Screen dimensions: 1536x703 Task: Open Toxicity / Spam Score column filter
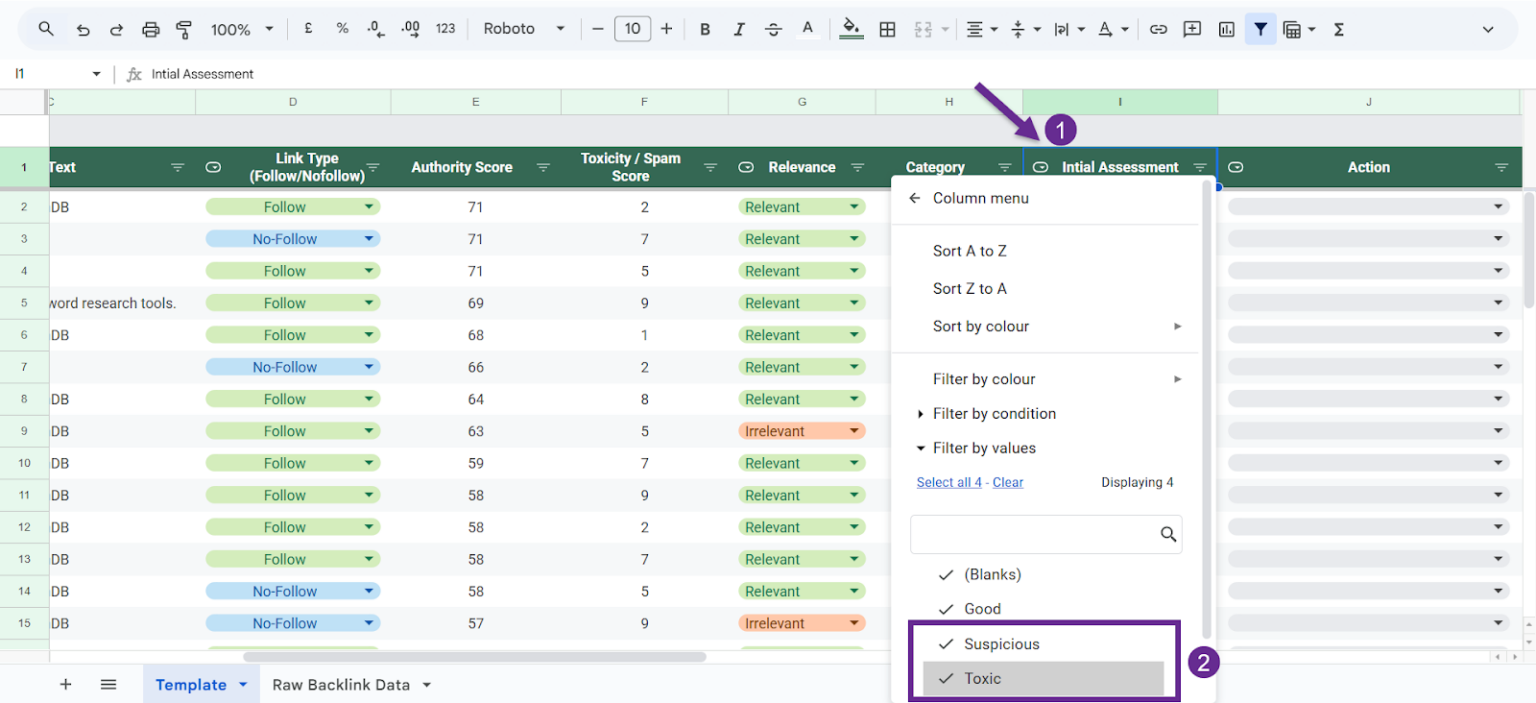pyautogui.click(x=711, y=167)
